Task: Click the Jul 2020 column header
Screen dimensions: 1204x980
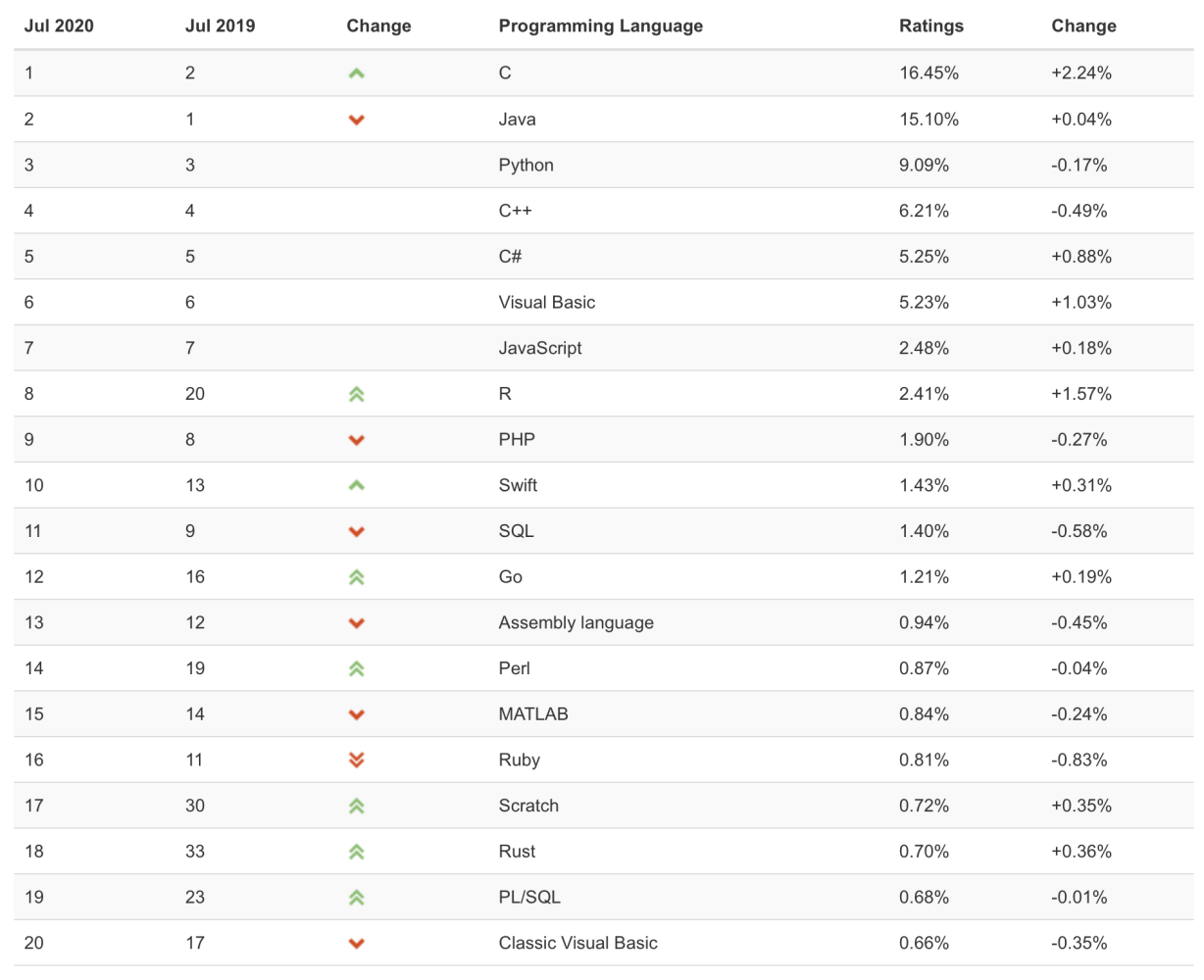Action: click(x=59, y=26)
